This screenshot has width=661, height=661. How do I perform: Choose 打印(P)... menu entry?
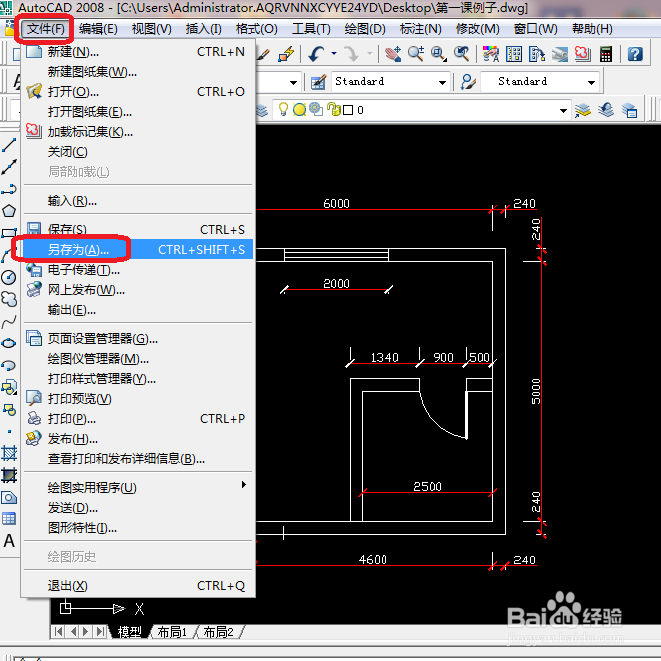point(138,419)
